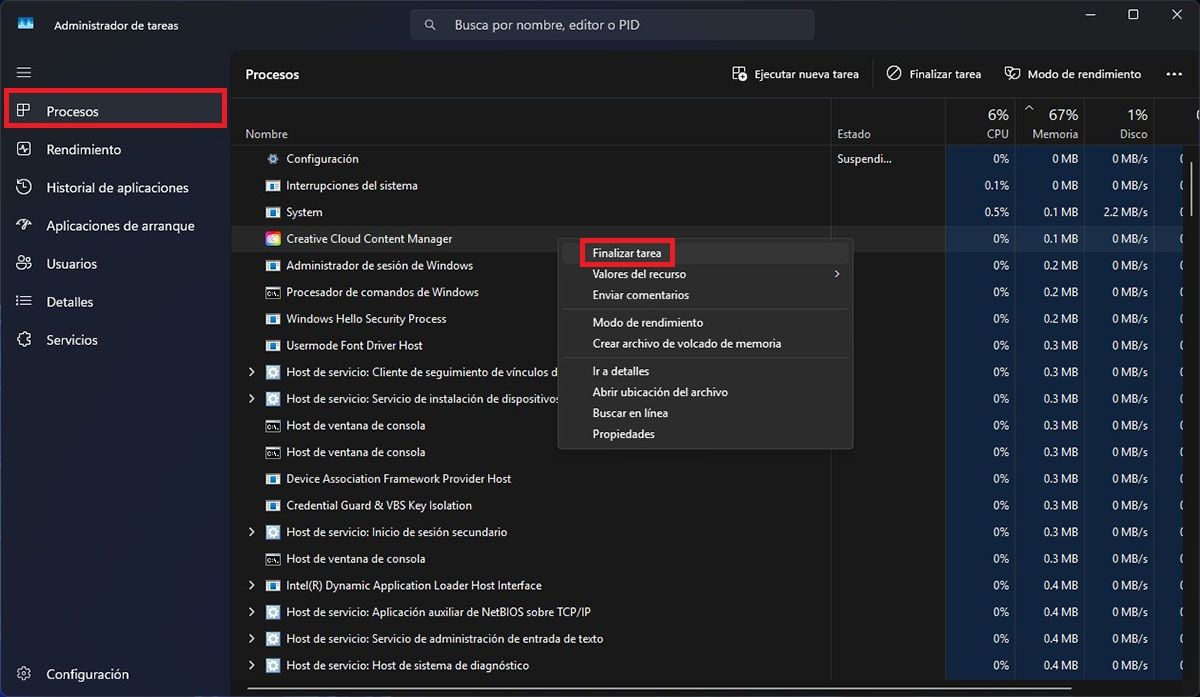Select Finalizar tarea in the context menu
The width and height of the screenshot is (1200, 697).
626,253
